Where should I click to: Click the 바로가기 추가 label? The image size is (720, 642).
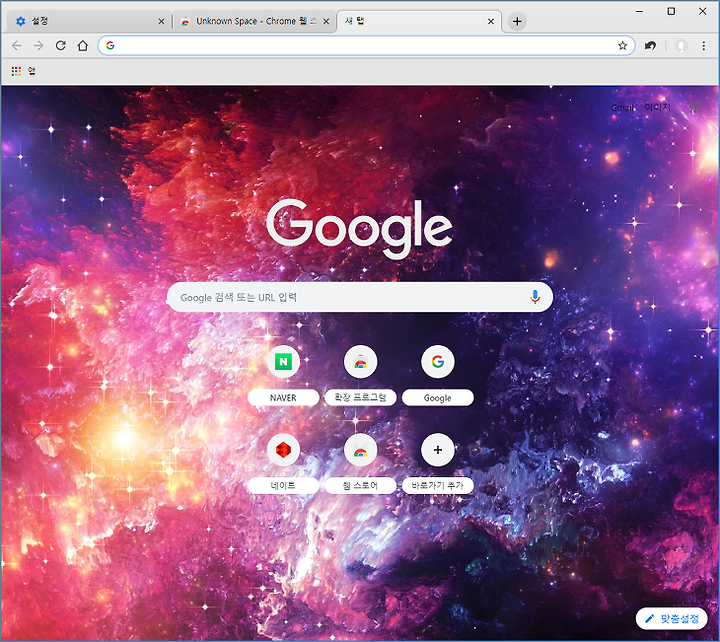coord(438,485)
